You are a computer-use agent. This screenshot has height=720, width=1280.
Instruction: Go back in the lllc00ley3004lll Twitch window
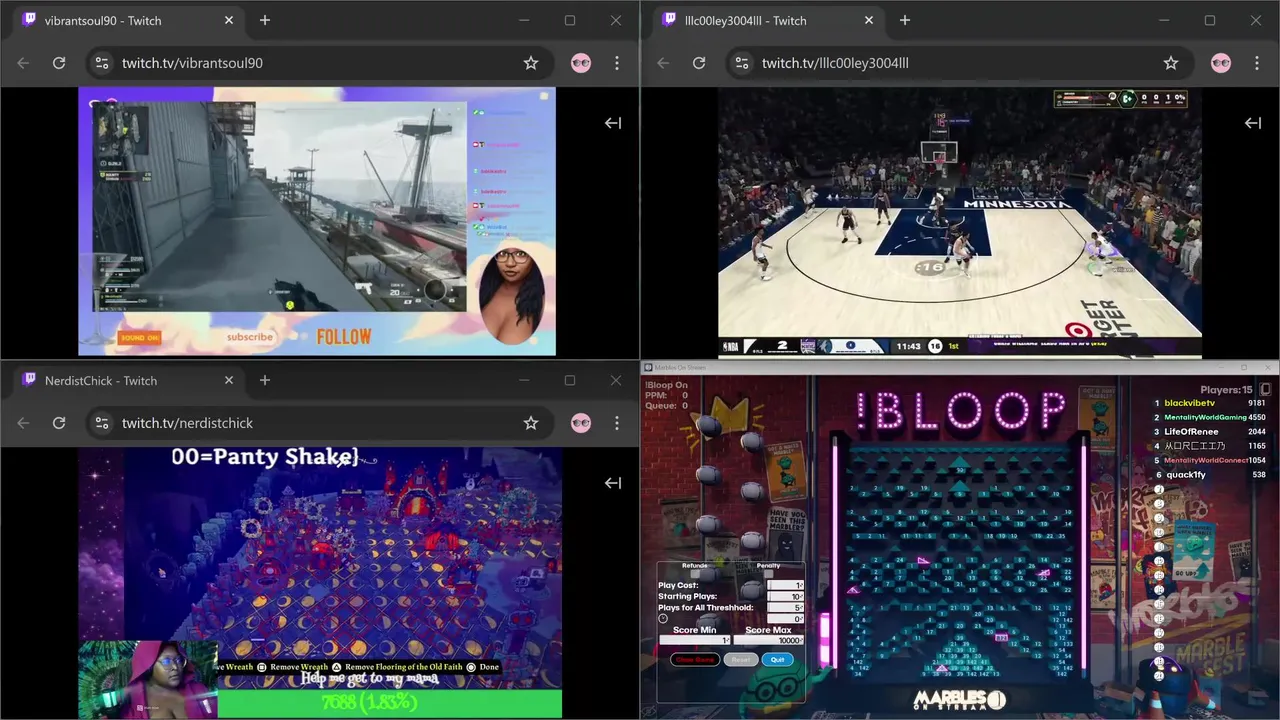click(x=663, y=63)
